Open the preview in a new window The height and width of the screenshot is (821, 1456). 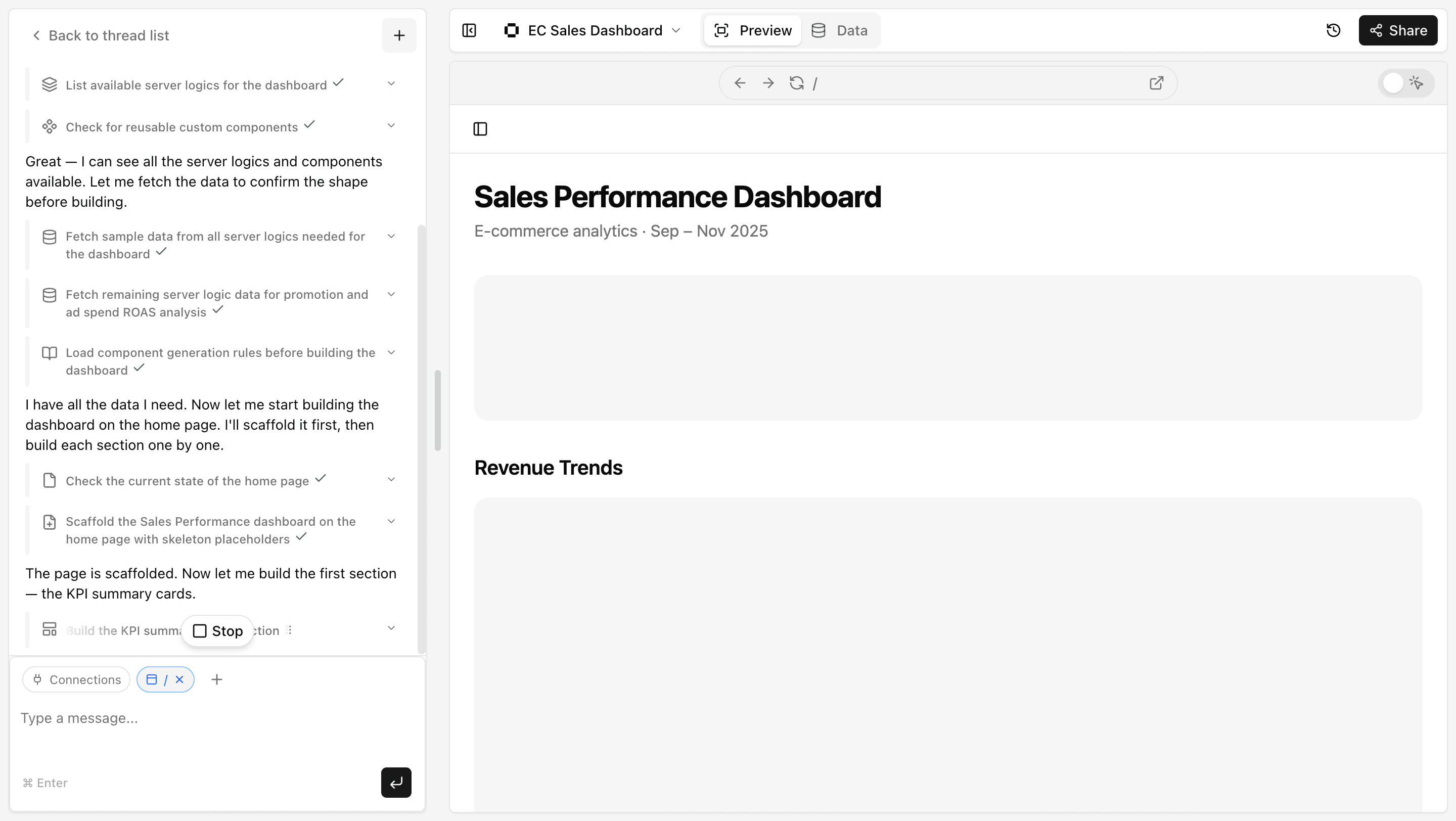pos(1156,82)
